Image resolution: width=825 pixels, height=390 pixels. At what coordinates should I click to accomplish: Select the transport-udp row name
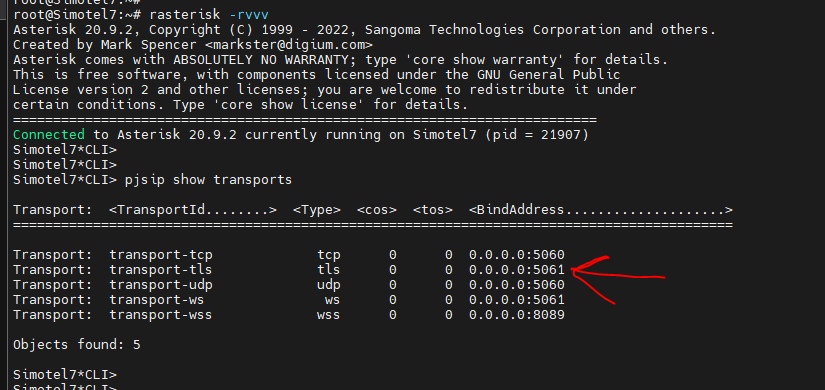161,285
